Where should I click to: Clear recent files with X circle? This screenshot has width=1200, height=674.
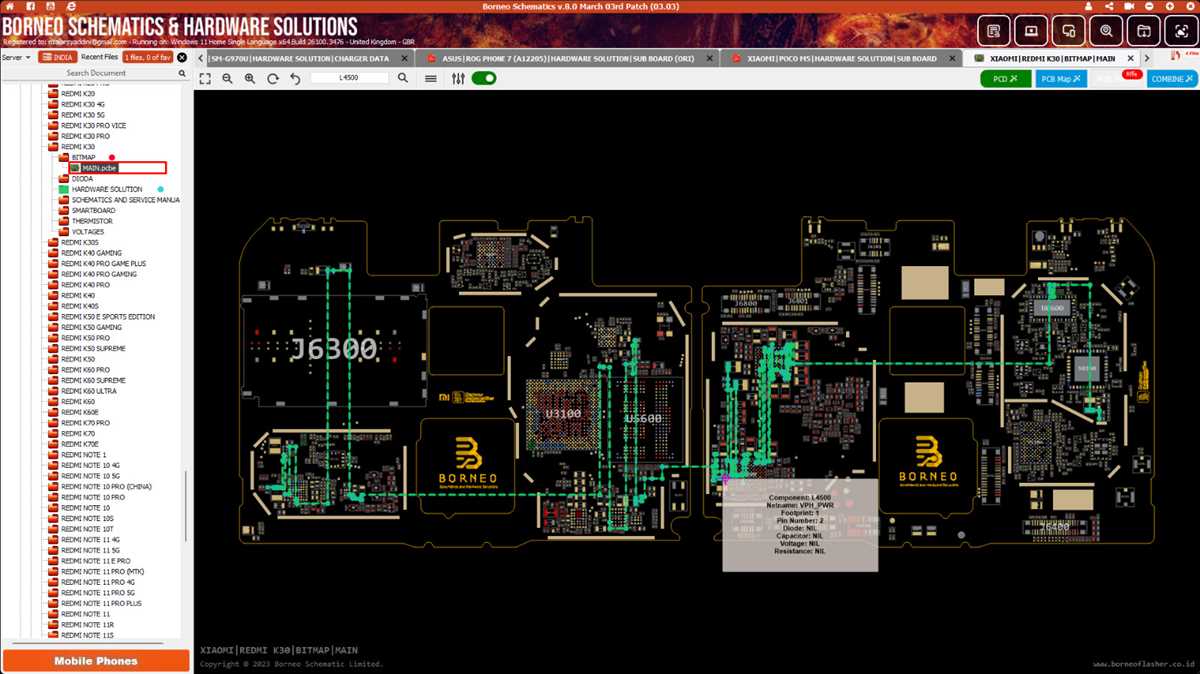click(182, 58)
